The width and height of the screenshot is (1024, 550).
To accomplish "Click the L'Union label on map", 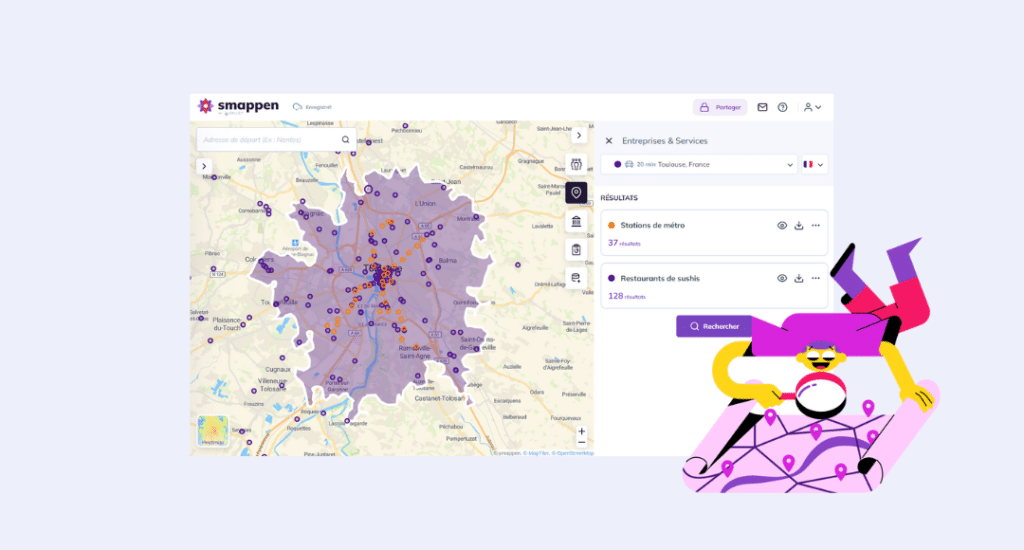I will click(x=425, y=203).
